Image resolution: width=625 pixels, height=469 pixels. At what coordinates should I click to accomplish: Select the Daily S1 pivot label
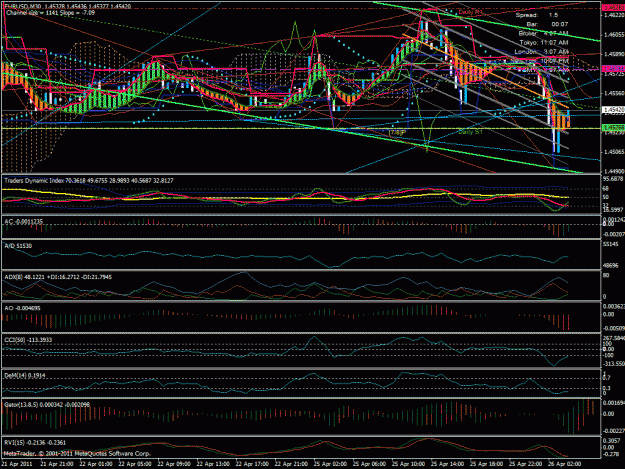point(470,131)
